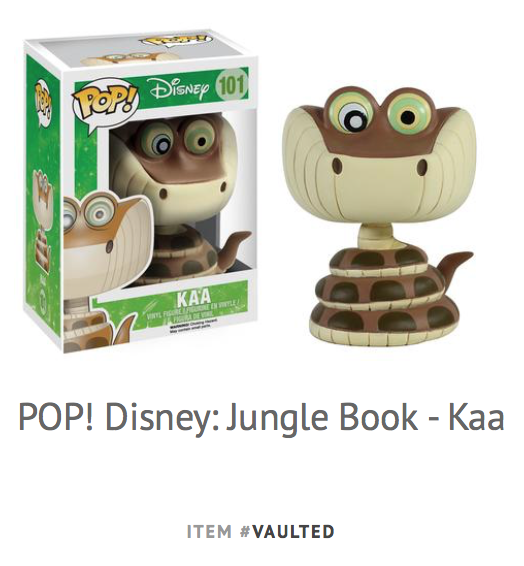Click the warning text on box front
This screenshot has width=524, height=566.
pyautogui.click(x=190, y=322)
